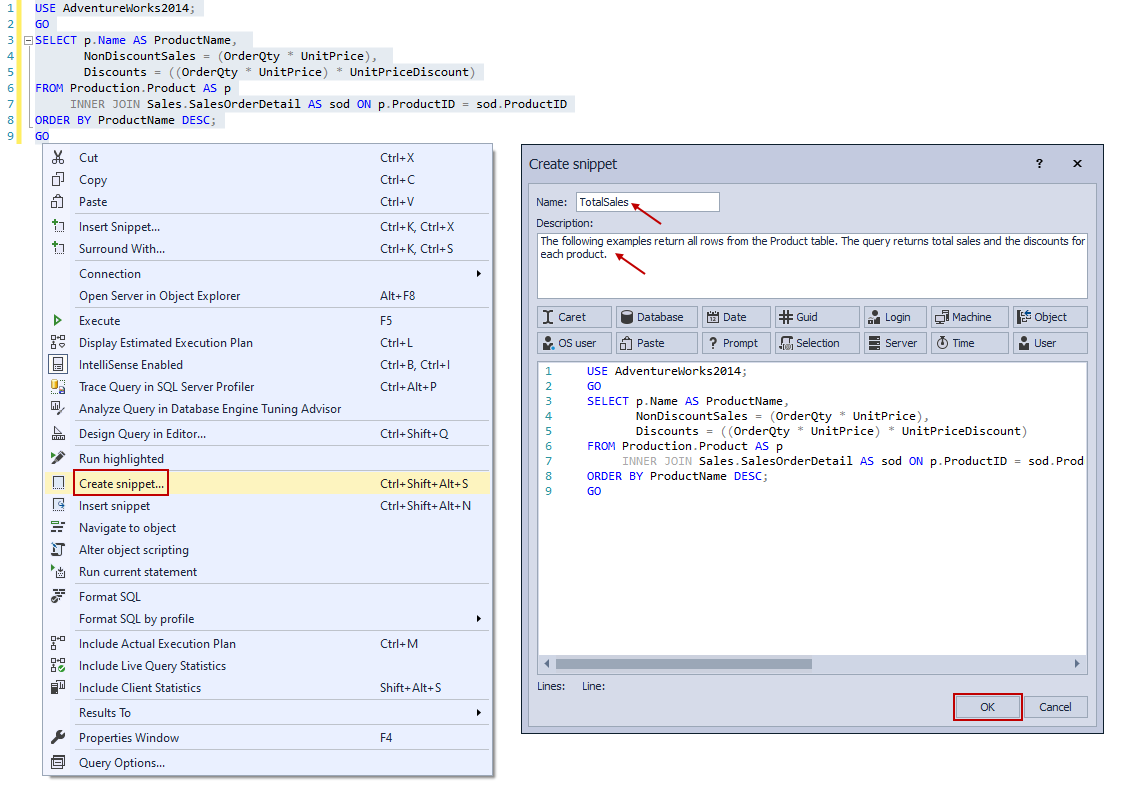Click the Paste clipboard icon in context menu
This screenshot has height=791, width=1123.
(x=58, y=202)
